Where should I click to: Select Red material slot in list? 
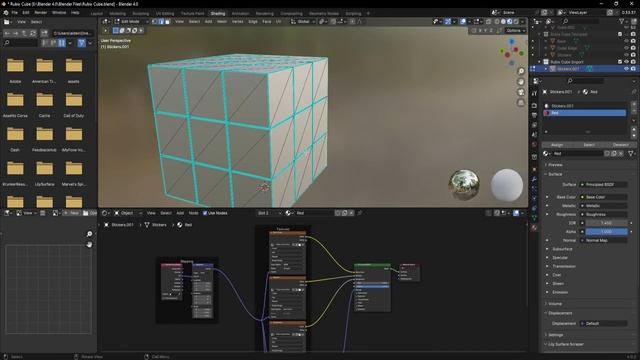tap(585, 113)
